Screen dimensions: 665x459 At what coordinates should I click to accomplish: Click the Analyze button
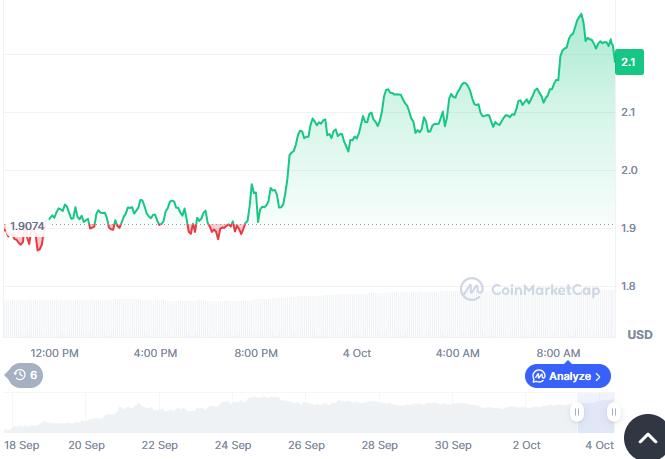point(567,376)
